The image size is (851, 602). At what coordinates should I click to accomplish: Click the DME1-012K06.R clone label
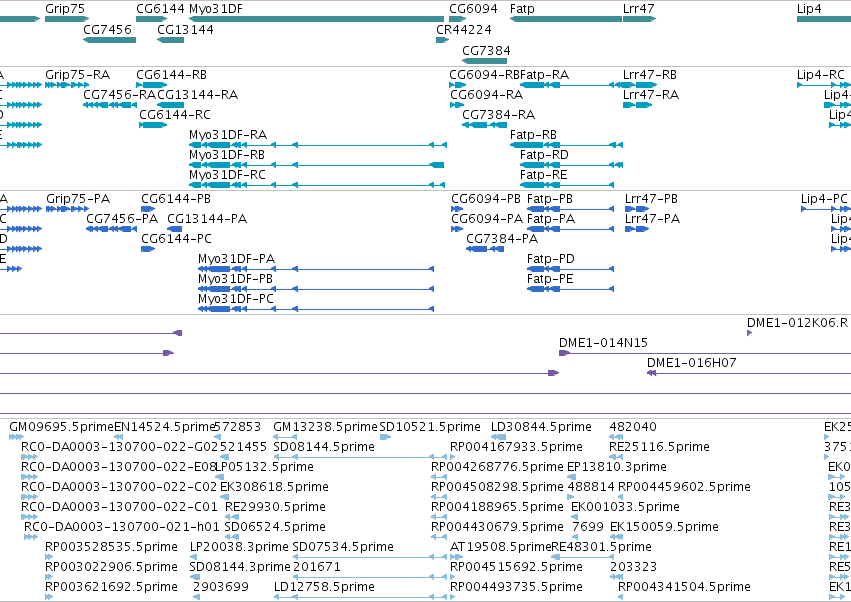[x=797, y=322]
